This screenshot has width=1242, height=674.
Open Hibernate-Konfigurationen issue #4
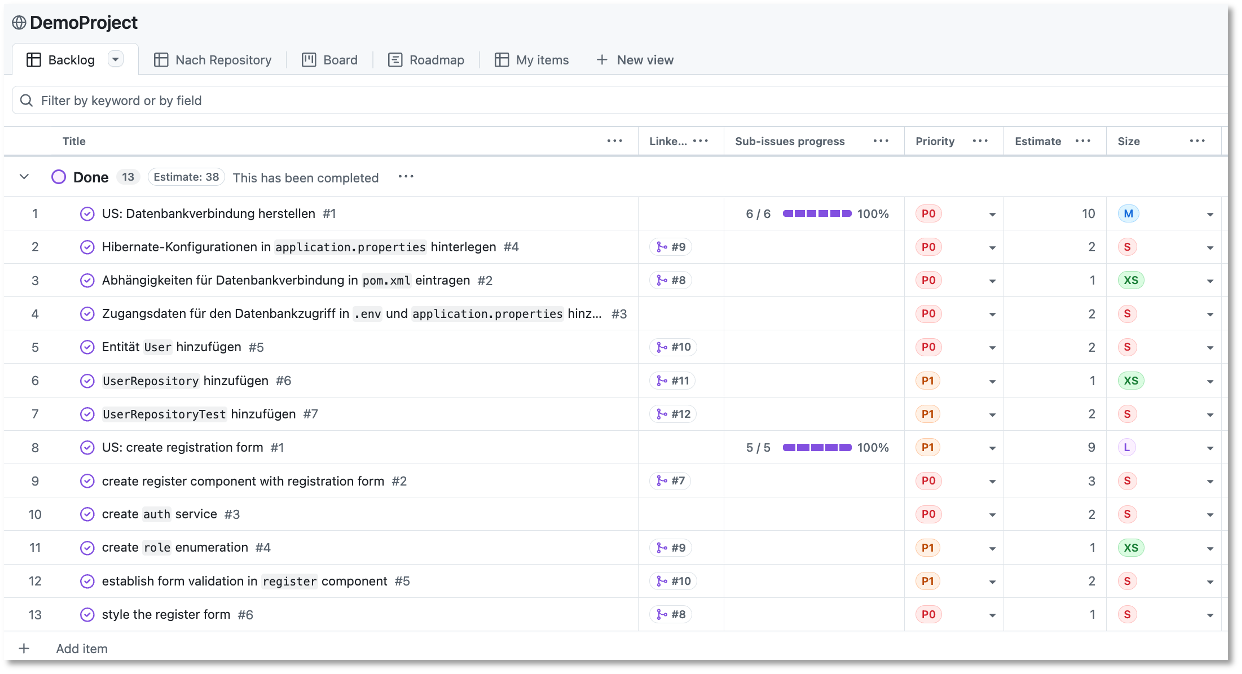pos(299,247)
